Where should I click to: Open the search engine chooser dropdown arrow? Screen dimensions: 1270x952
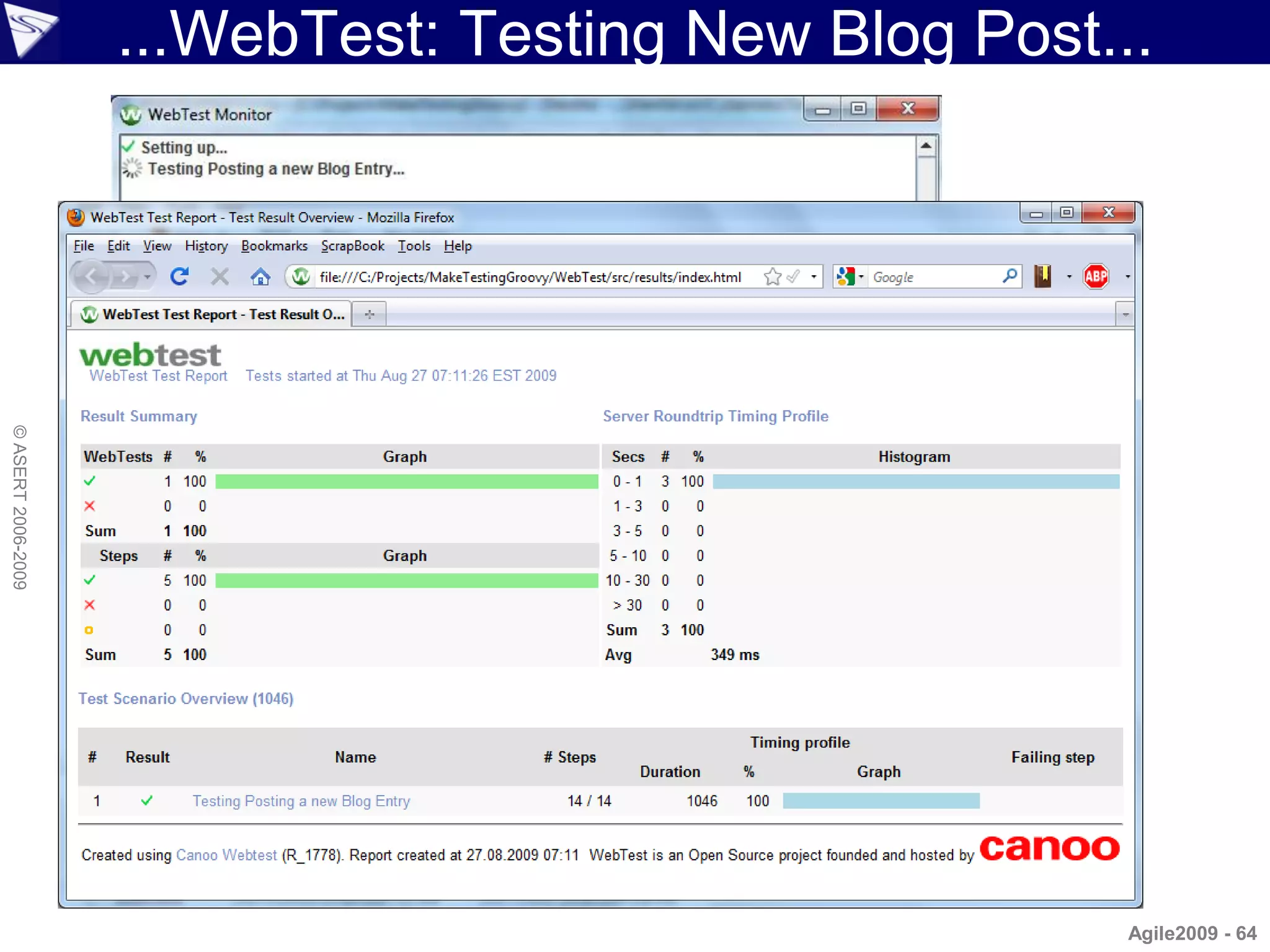[861, 277]
